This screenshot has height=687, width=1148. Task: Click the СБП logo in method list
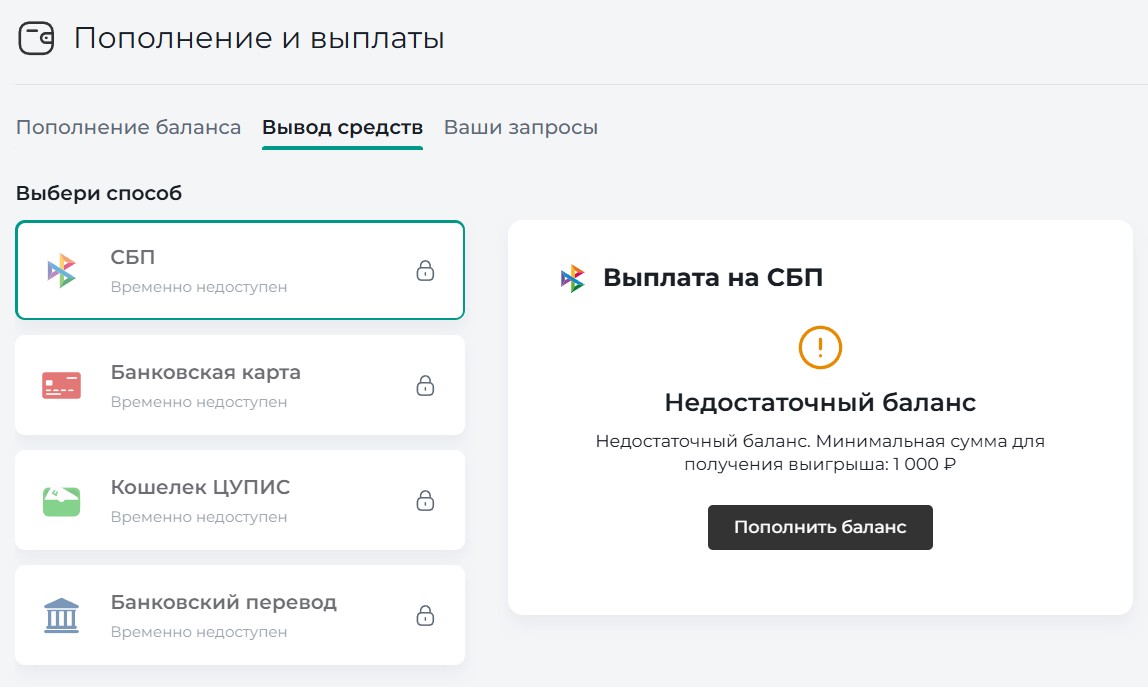click(61, 271)
